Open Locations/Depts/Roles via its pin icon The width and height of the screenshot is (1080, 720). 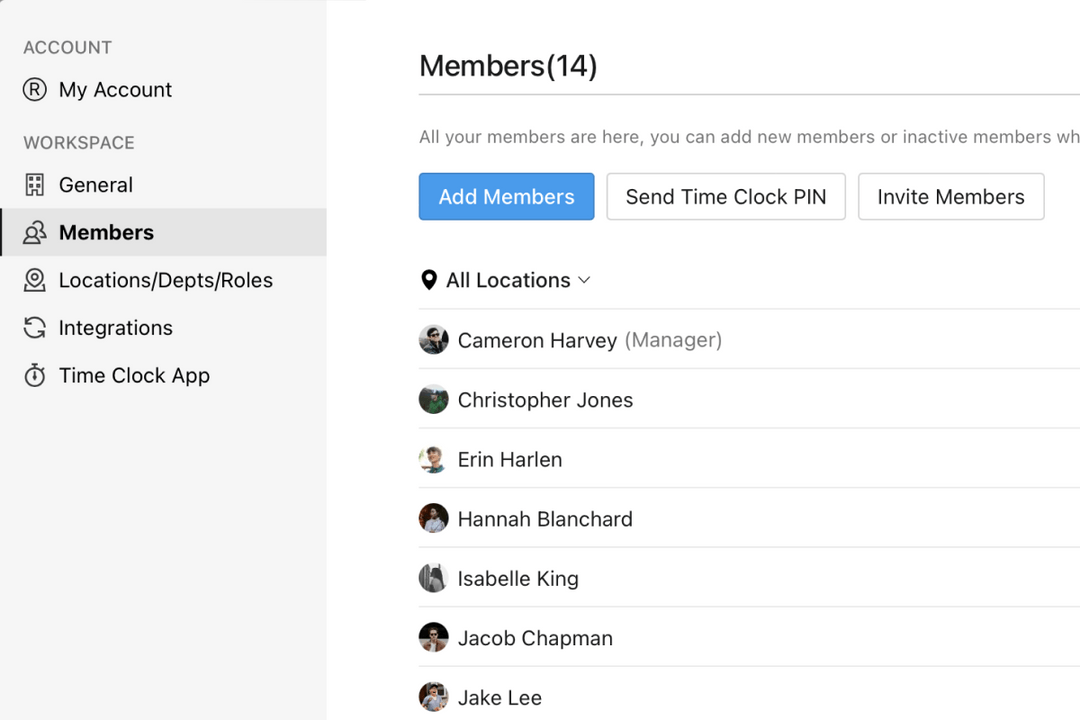[x=34, y=280]
